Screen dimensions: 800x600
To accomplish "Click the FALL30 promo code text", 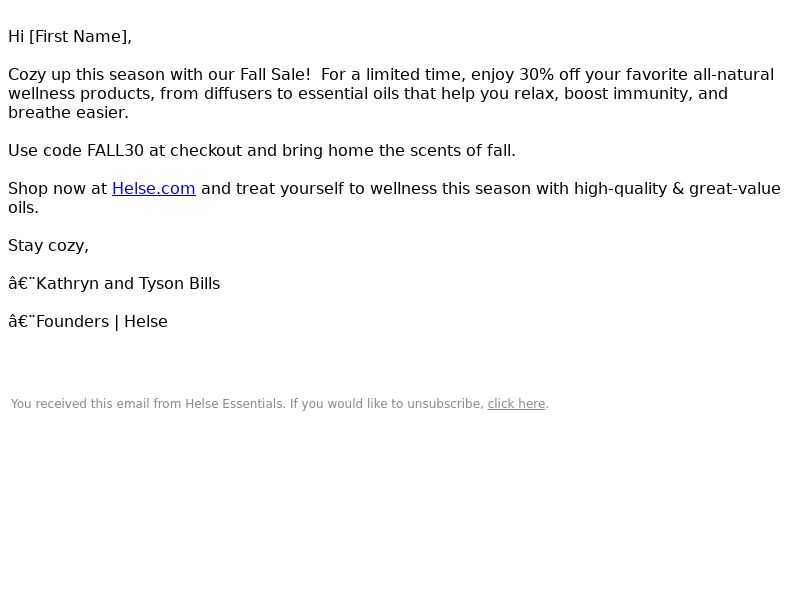I will point(115,151).
